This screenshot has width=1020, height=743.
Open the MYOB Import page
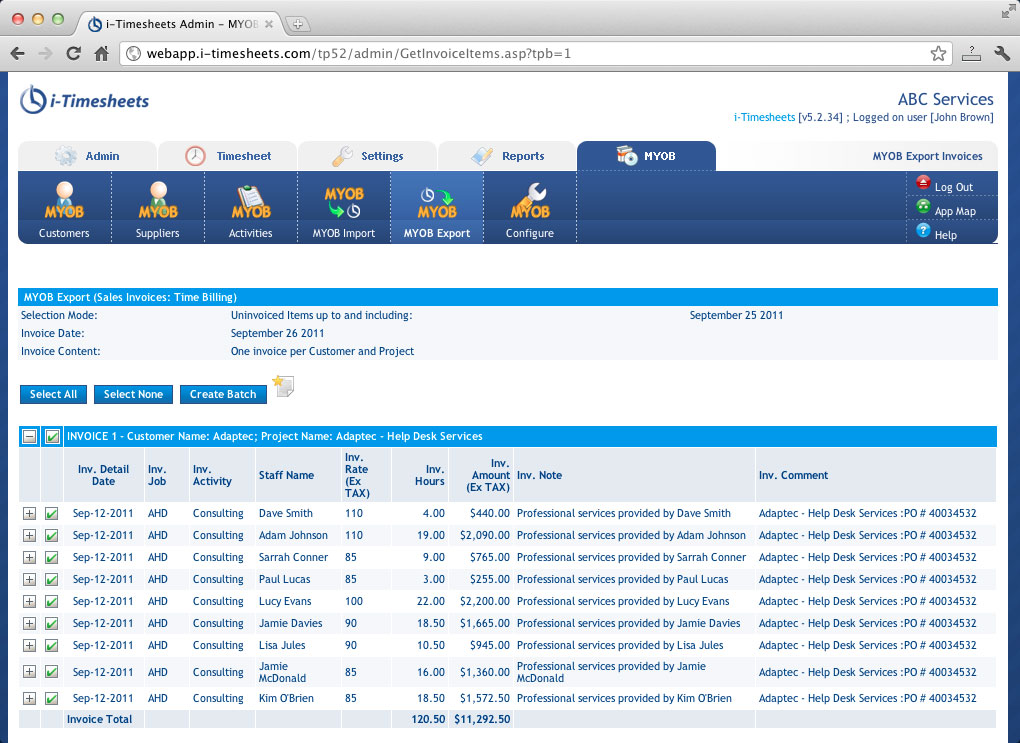[343, 208]
